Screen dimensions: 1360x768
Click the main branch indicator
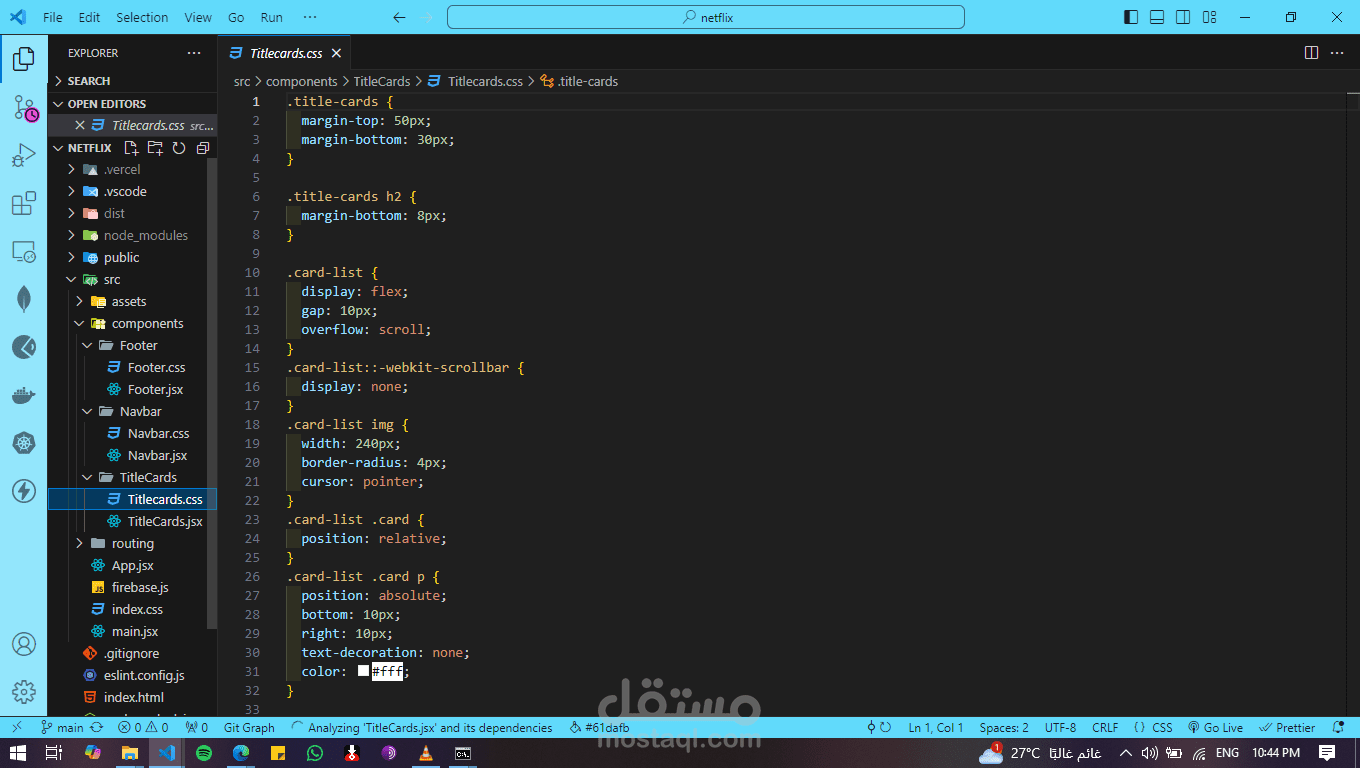click(x=62, y=728)
